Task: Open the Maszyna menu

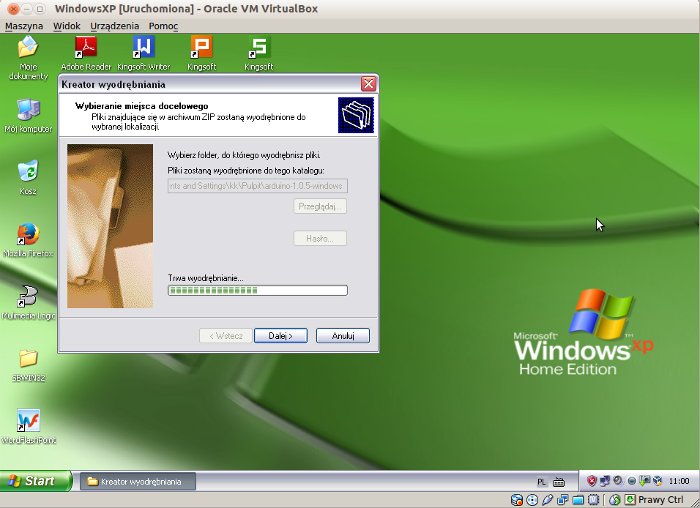Action: click(x=24, y=26)
